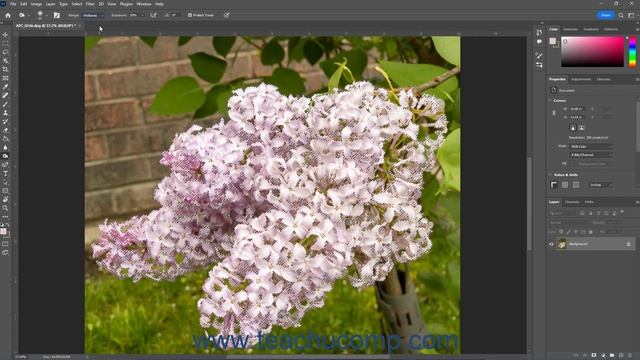Toggle Quick Mask mode icon
The height and width of the screenshot is (360, 640).
(5, 244)
